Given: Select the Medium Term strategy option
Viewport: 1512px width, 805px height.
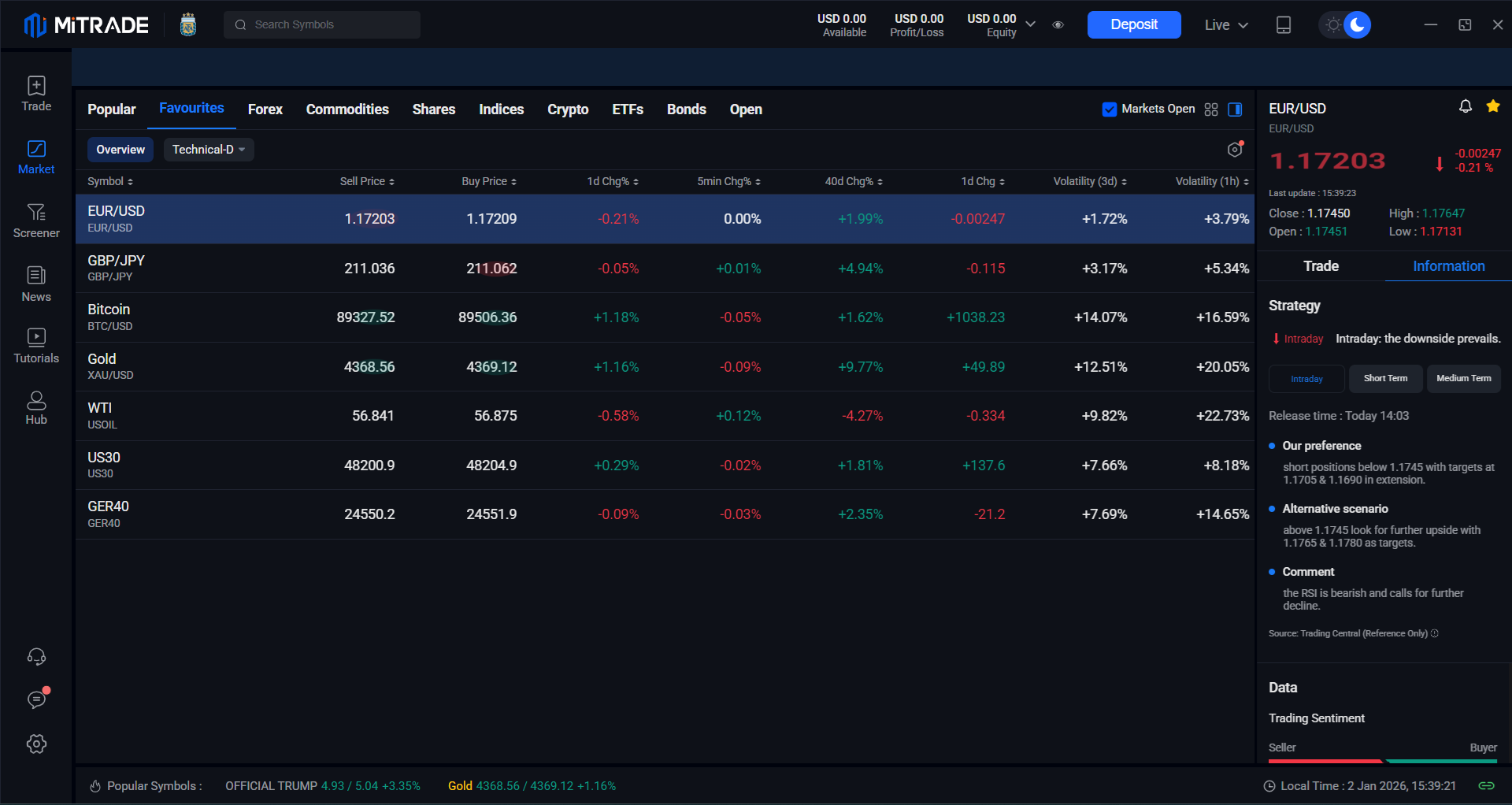Looking at the screenshot, I should (1463, 379).
